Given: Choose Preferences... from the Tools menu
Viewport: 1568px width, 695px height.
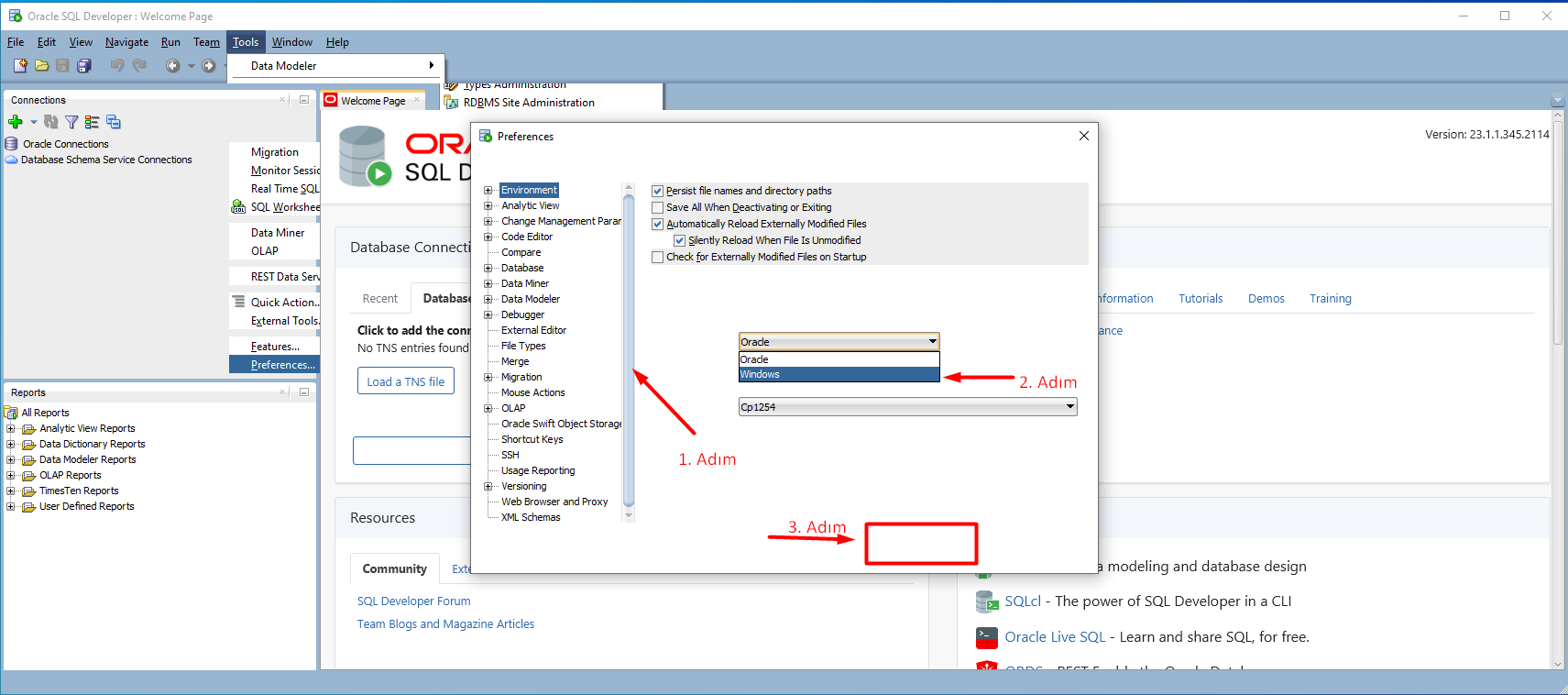Looking at the screenshot, I should (x=282, y=365).
